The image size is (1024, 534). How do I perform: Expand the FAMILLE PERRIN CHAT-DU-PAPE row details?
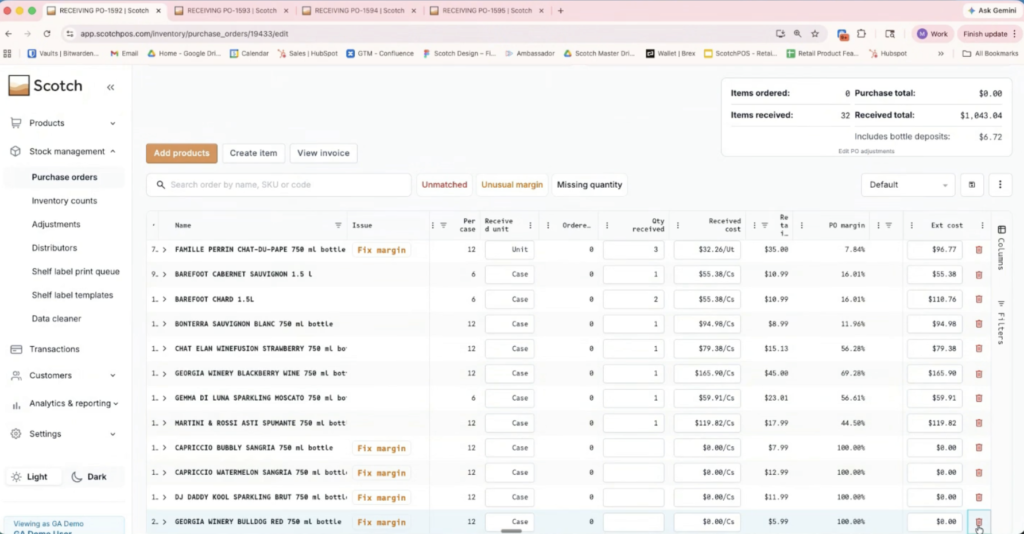(x=165, y=249)
